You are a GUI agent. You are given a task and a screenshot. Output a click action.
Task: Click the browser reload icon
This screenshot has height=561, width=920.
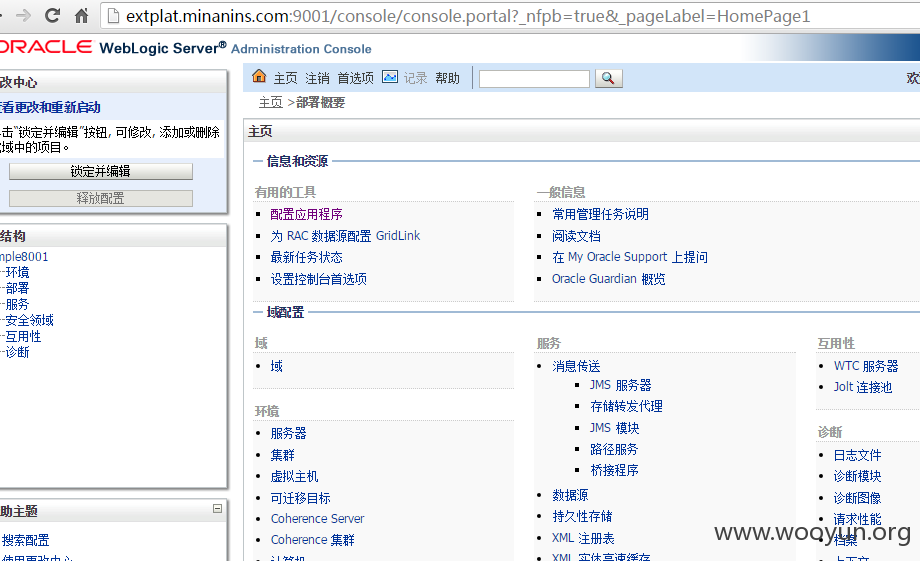click(52, 16)
